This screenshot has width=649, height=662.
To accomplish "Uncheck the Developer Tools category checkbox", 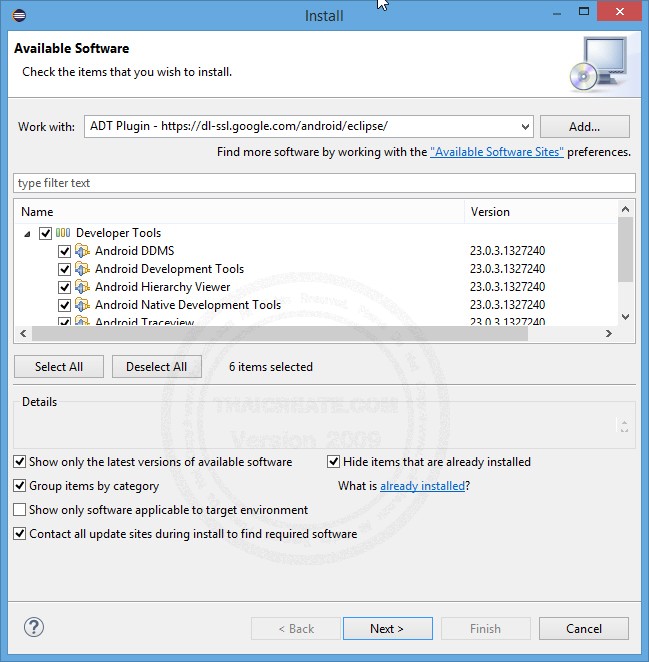I will pos(45,233).
